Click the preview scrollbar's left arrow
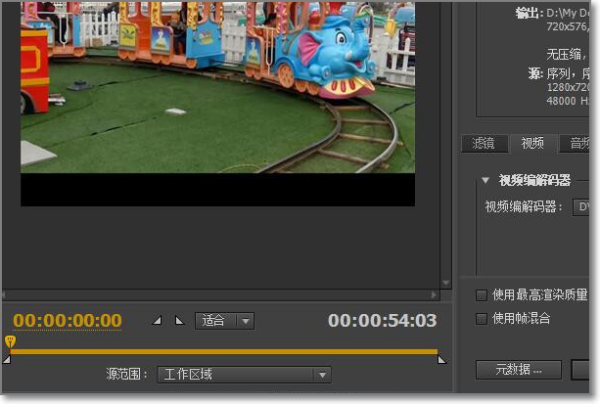This screenshot has height=404, width=600. [6, 296]
